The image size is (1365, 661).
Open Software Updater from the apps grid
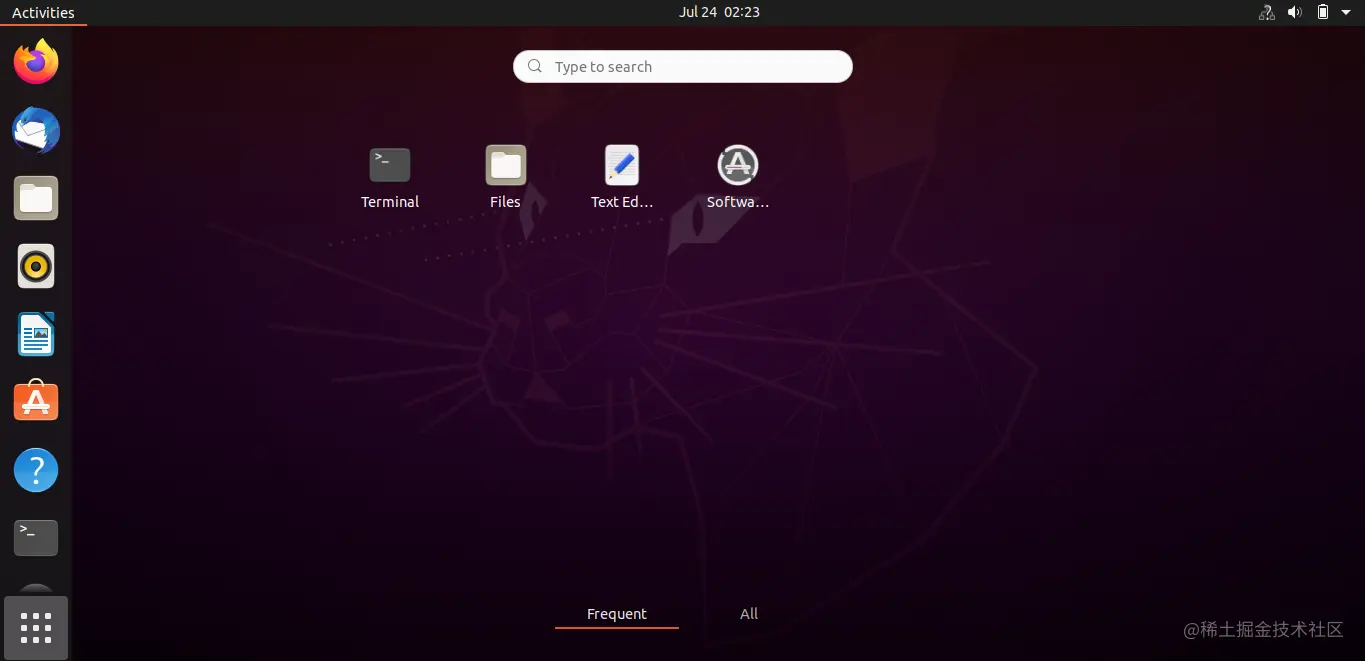click(x=738, y=178)
